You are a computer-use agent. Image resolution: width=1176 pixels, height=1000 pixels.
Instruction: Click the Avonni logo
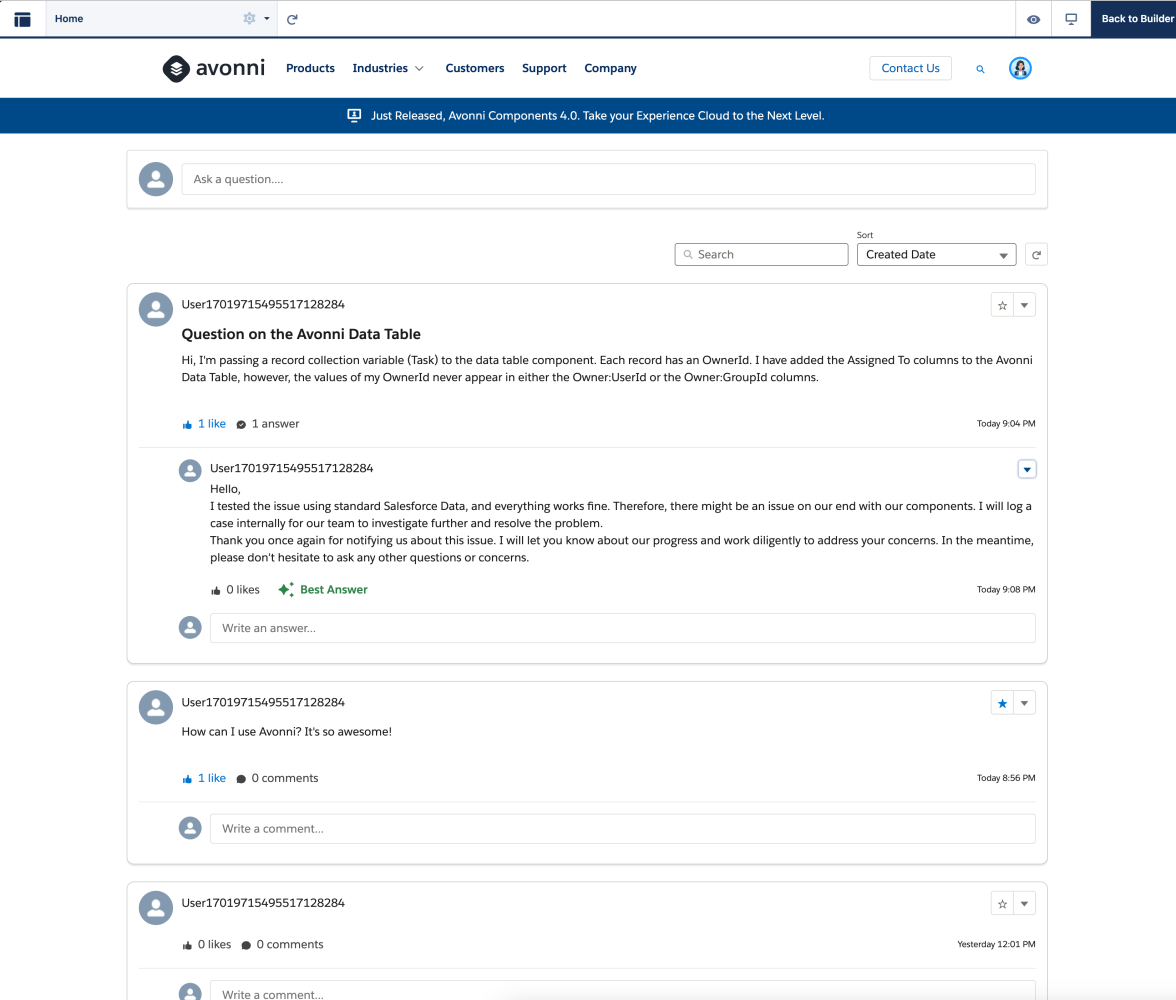coord(213,68)
